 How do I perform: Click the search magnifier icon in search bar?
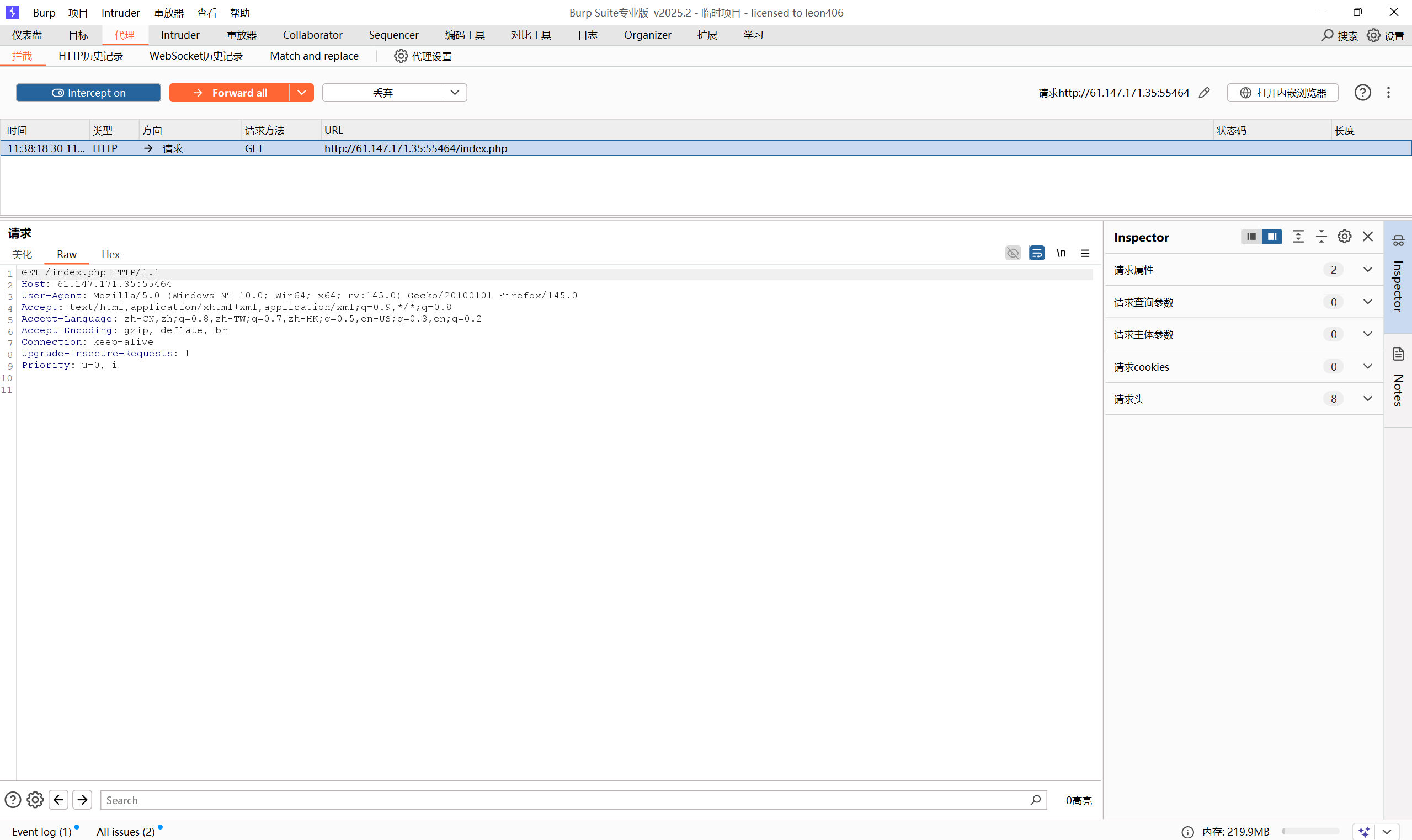coord(1035,800)
